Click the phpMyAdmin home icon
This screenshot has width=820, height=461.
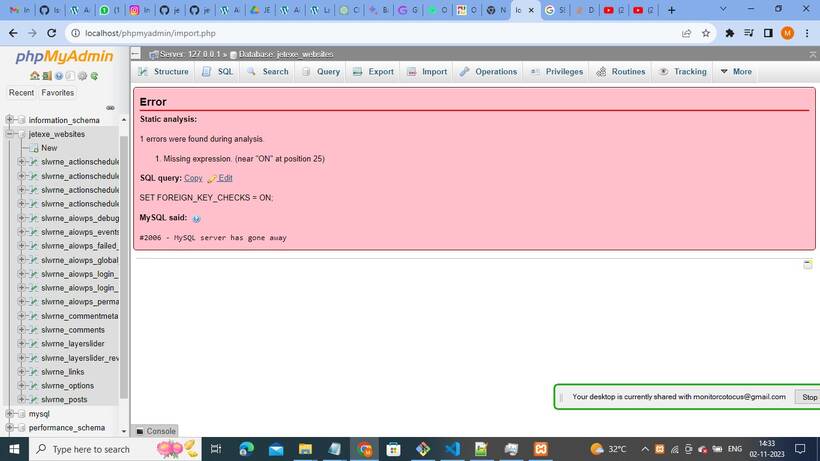tap(35, 76)
